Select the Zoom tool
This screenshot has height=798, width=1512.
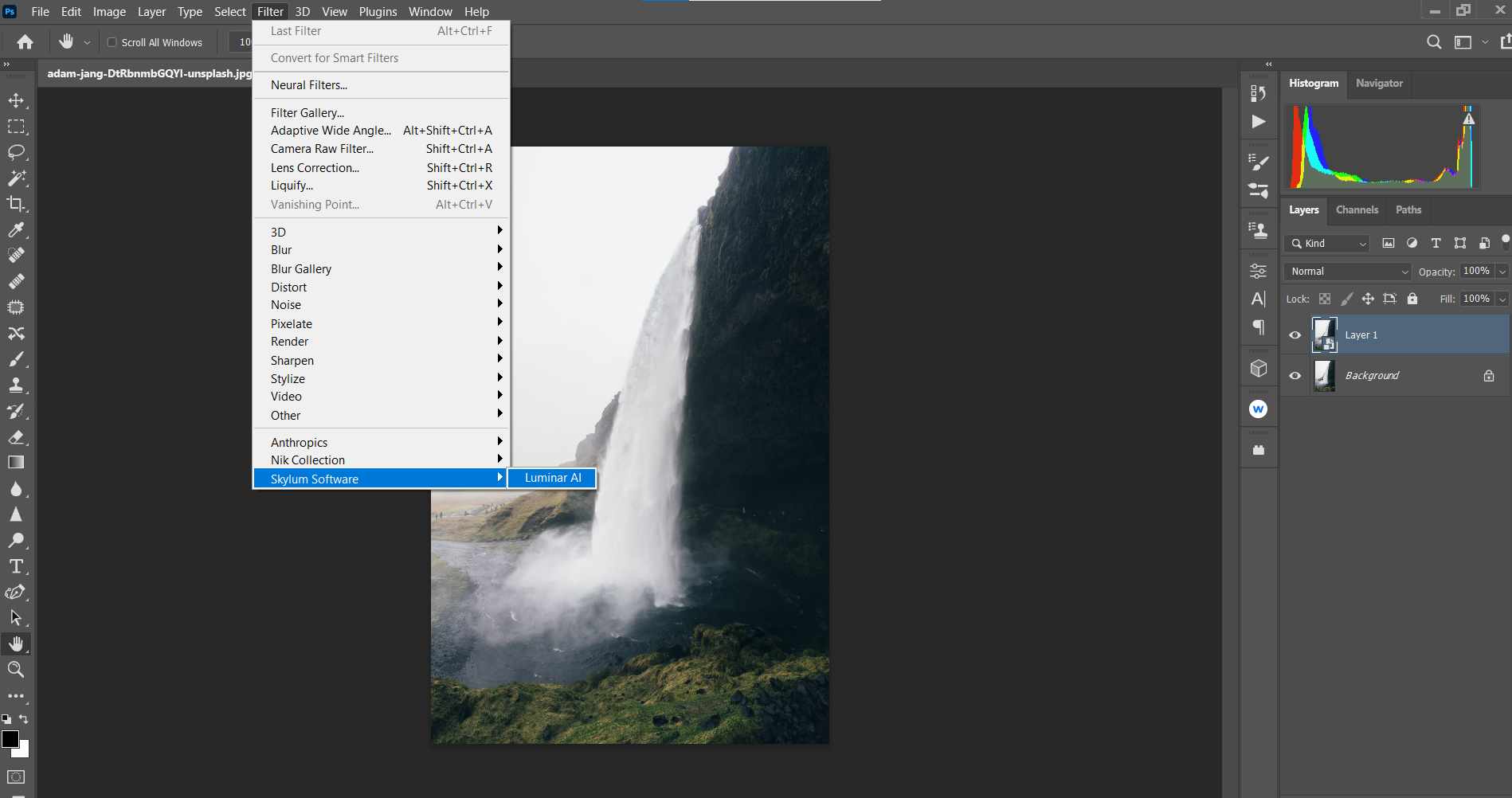[16, 670]
